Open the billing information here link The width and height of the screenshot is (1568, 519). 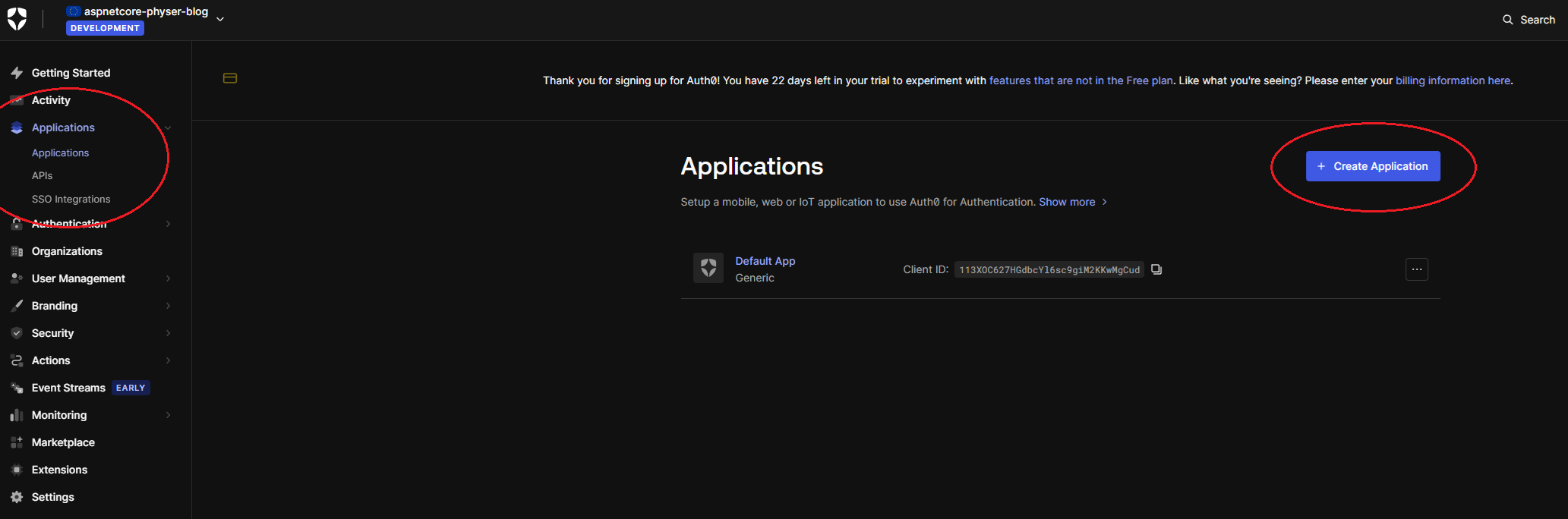pyautogui.click(x=1453, y=80)
